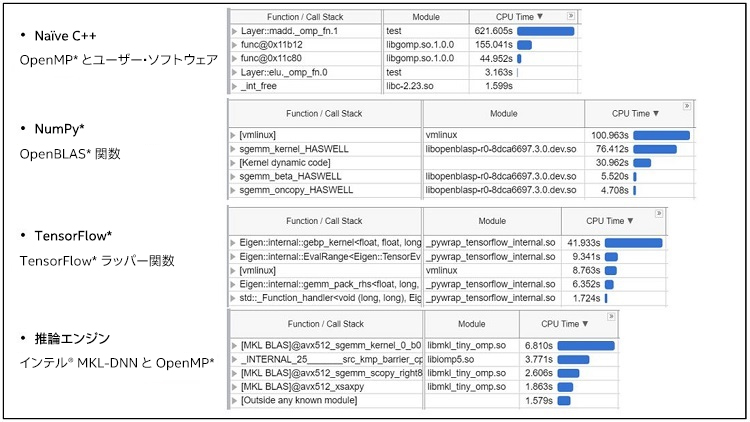750x422 pixels.
Task: Select the libc-2.23.so module cell
Action: [426, 87]
